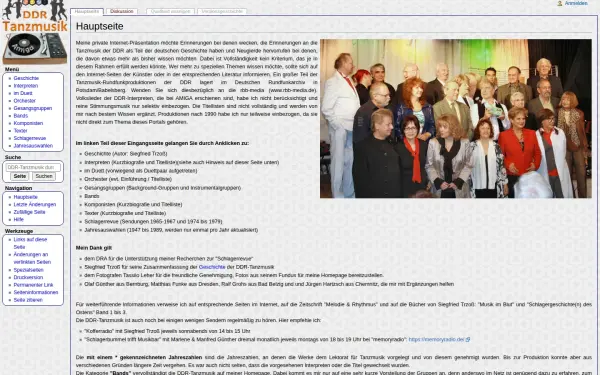Open Druckversion in Werkzeuge
The image size is (600, 375).
[x=28, y=277]
